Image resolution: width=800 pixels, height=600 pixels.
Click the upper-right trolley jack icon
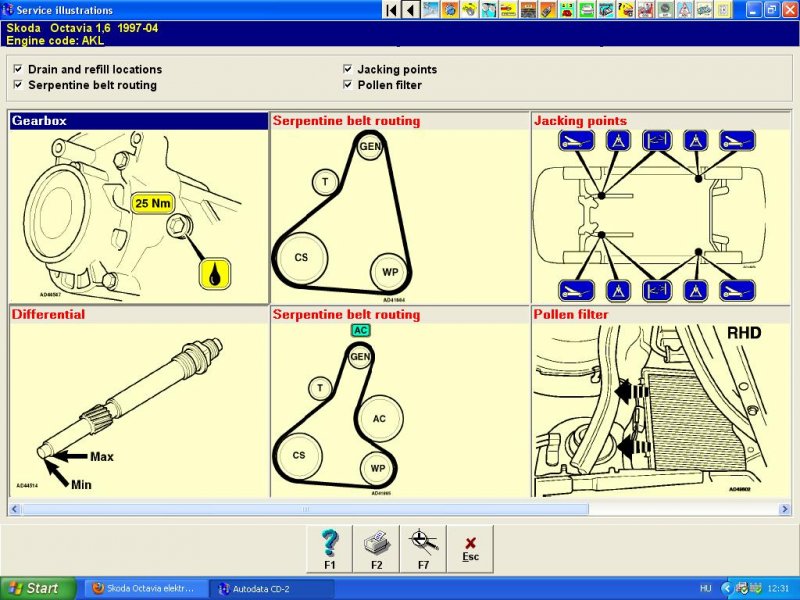737,140
